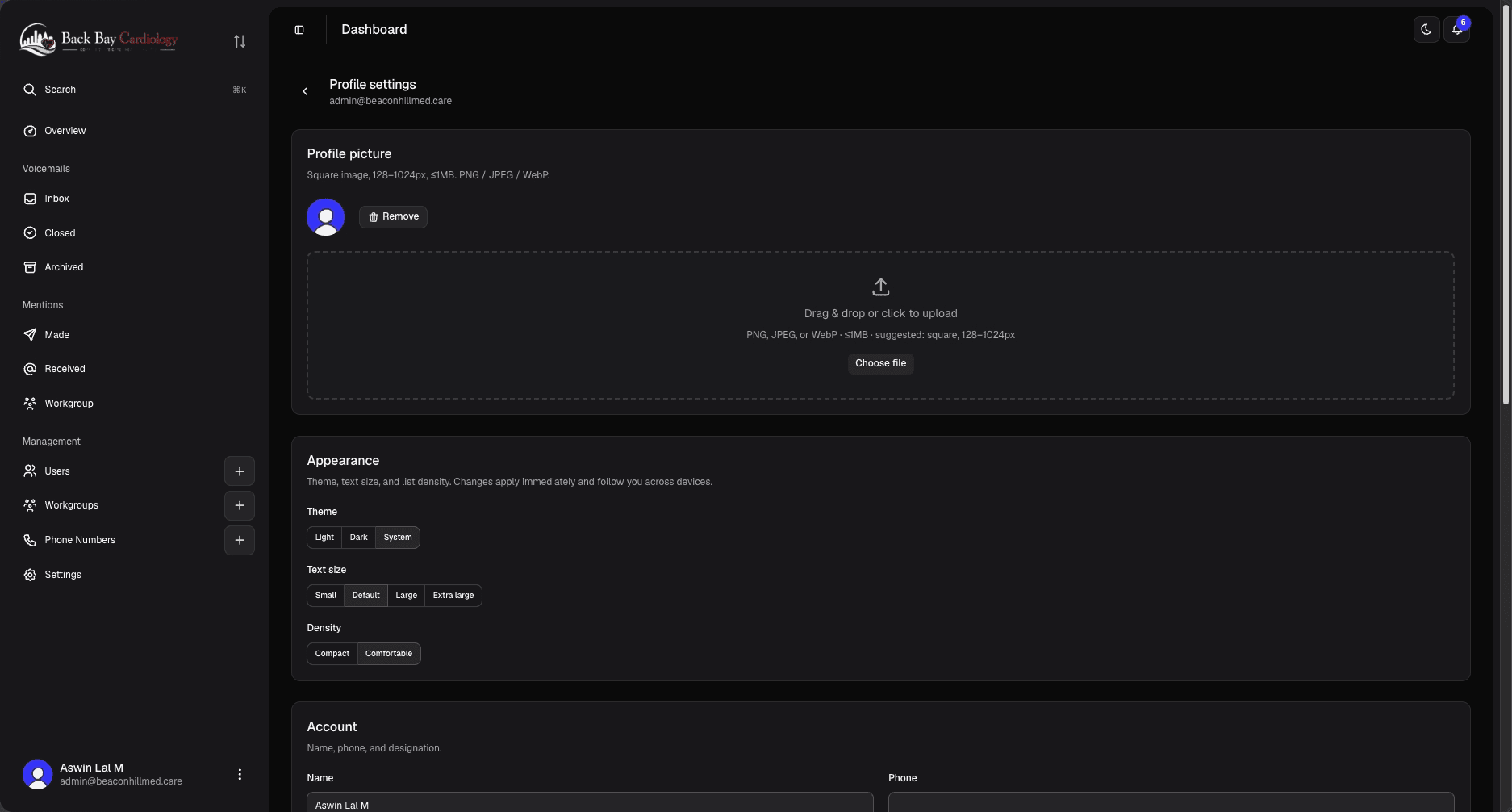Click the Workgroups icon in Management
The image size is (1512, 812).
[x=30, y=505]
